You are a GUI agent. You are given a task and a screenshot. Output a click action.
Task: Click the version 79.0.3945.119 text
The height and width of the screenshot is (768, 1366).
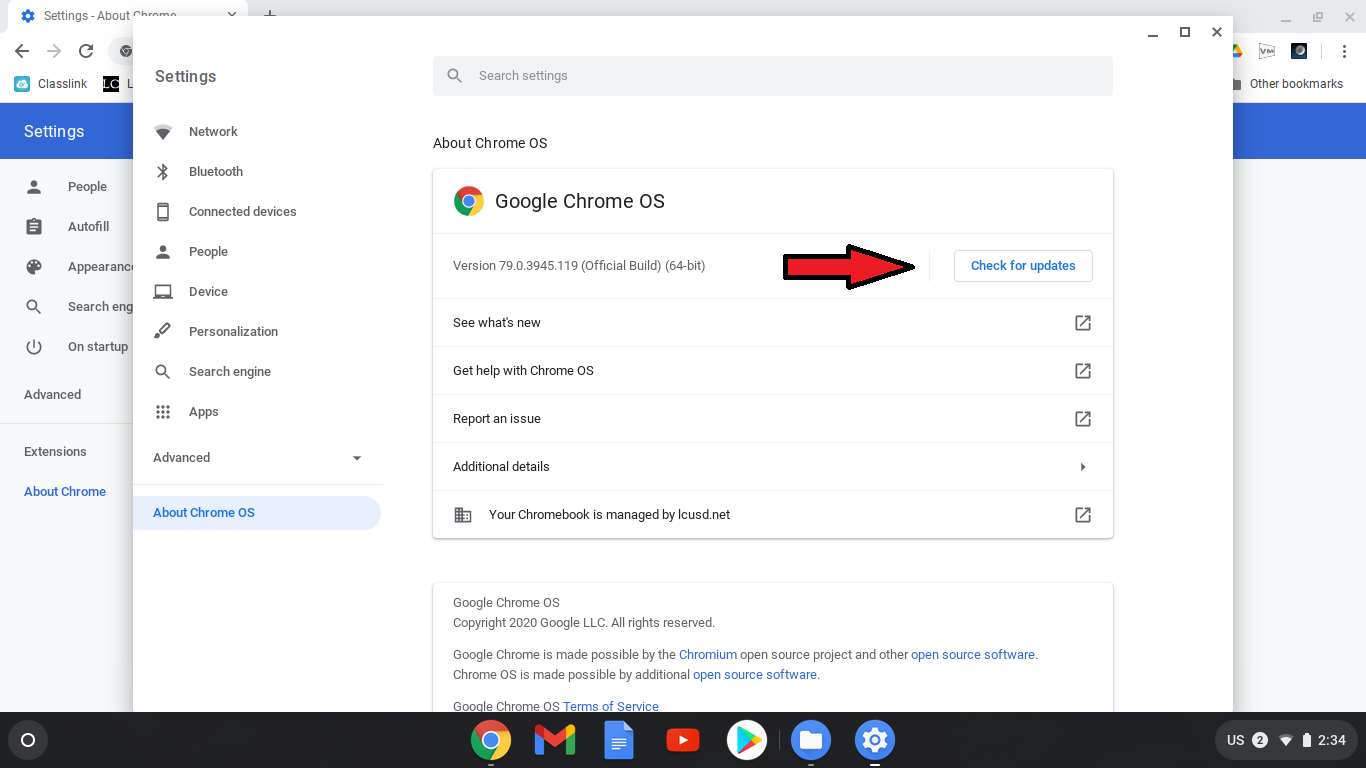click(x=579, y=266)
